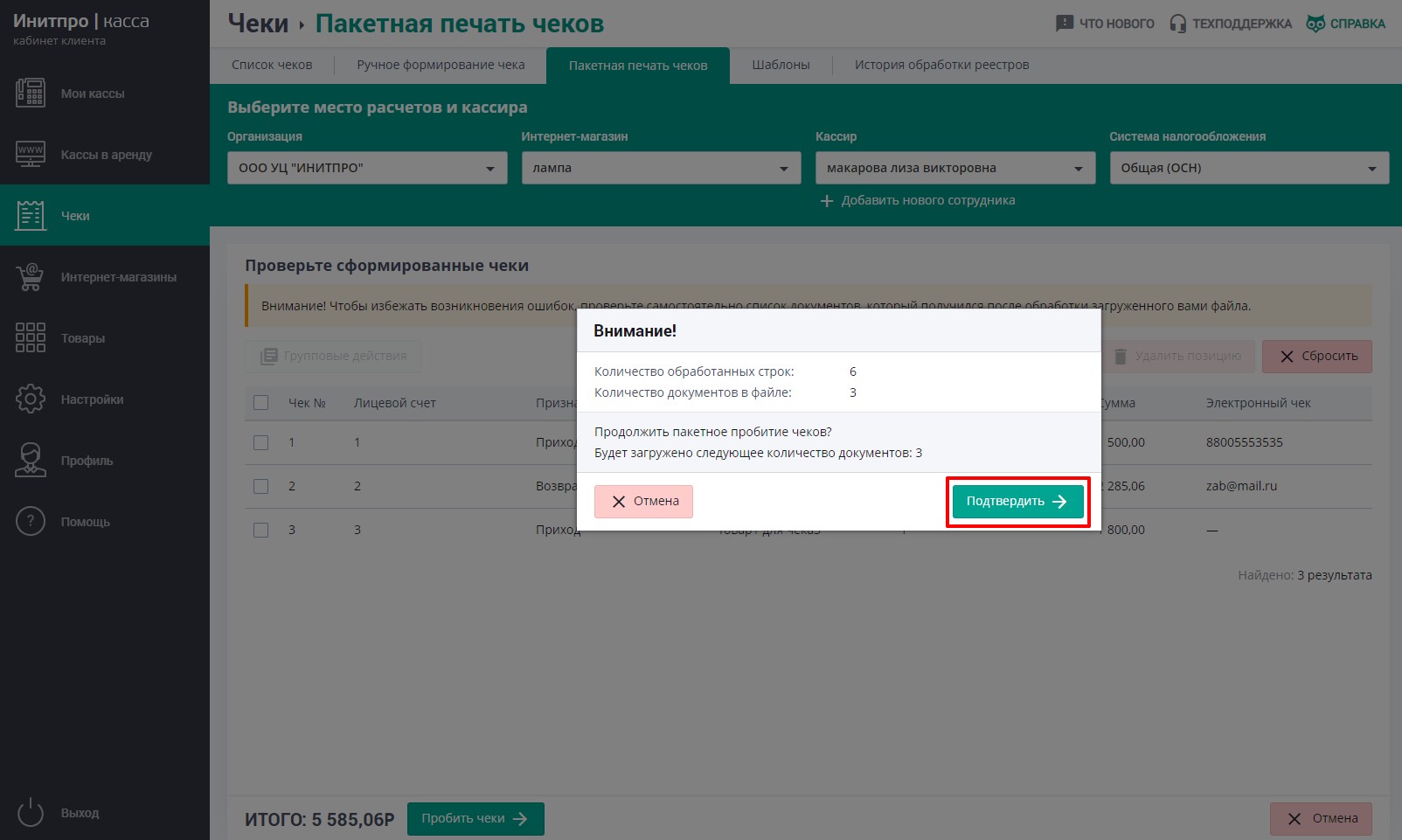Click the Внимание! dialog title

[x=635, y=331]
